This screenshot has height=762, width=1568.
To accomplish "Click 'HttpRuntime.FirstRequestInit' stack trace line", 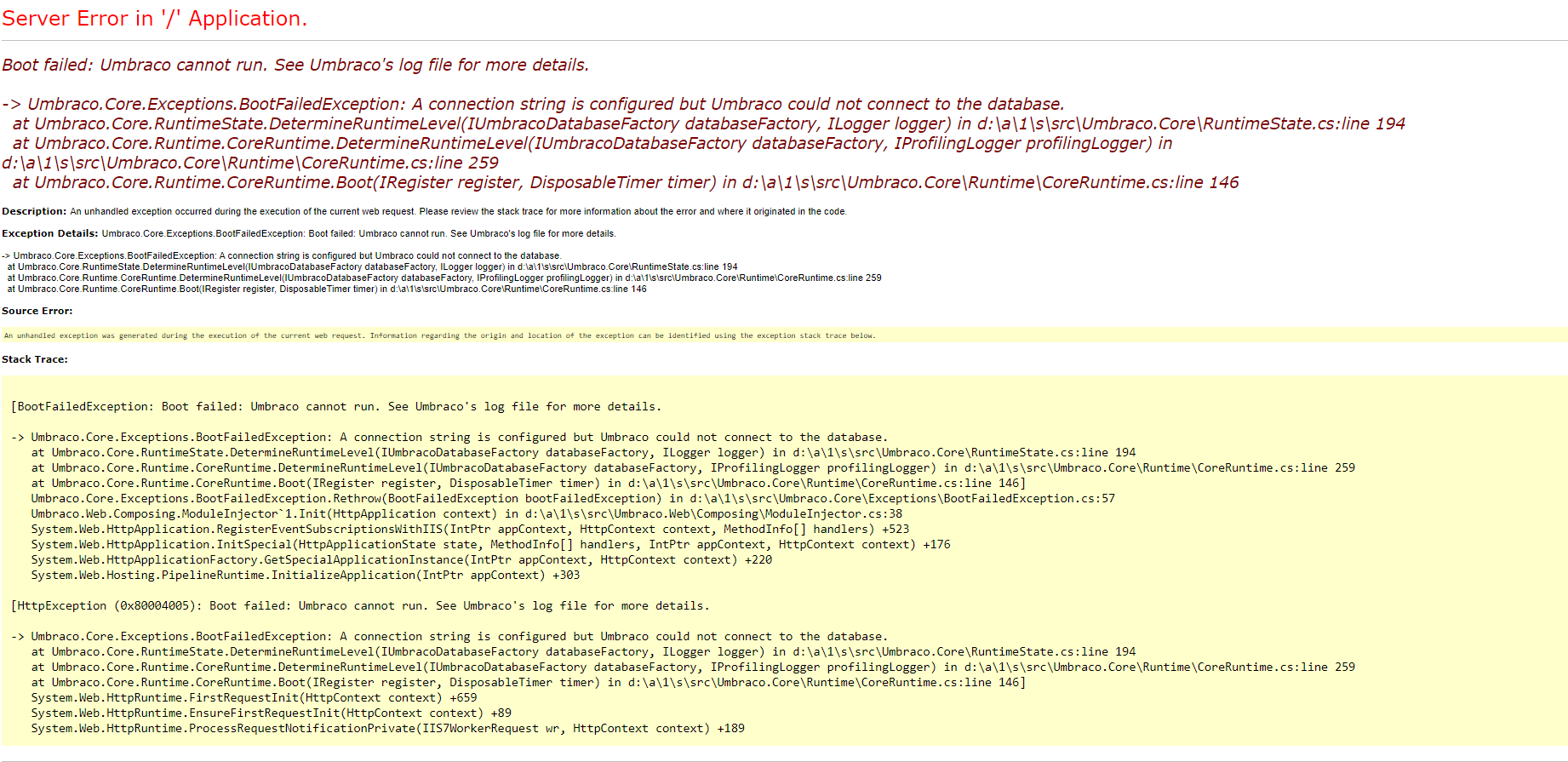I will click(254, 697).
